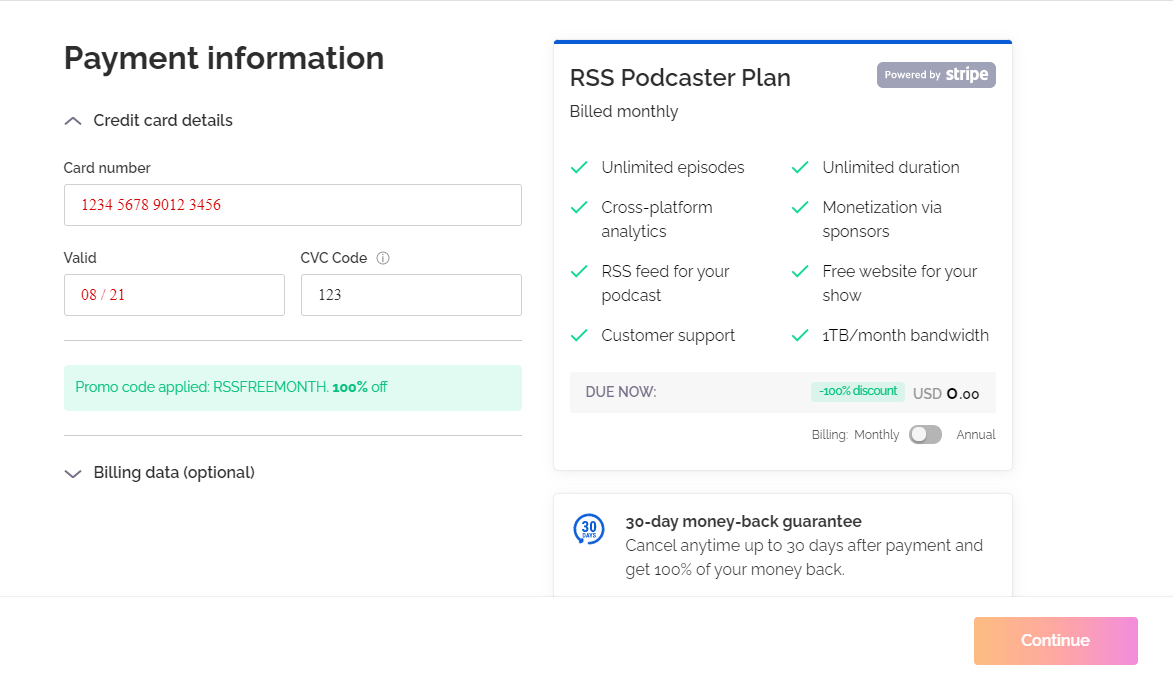The width and height of the screenshot is (1173, 675).
Task: Click the checkmark next to Customer support
Action: [579, 335]
